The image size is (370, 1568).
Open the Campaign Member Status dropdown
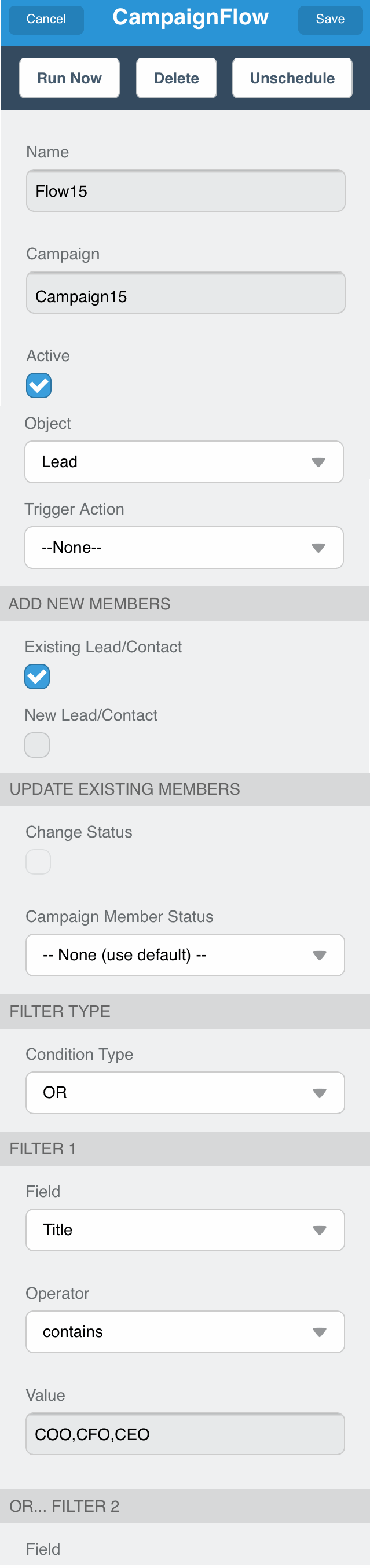click(185, 954)
